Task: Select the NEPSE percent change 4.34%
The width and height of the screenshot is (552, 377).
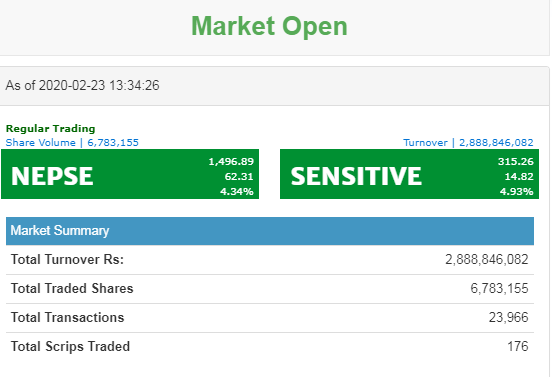Action: point(237,191)
